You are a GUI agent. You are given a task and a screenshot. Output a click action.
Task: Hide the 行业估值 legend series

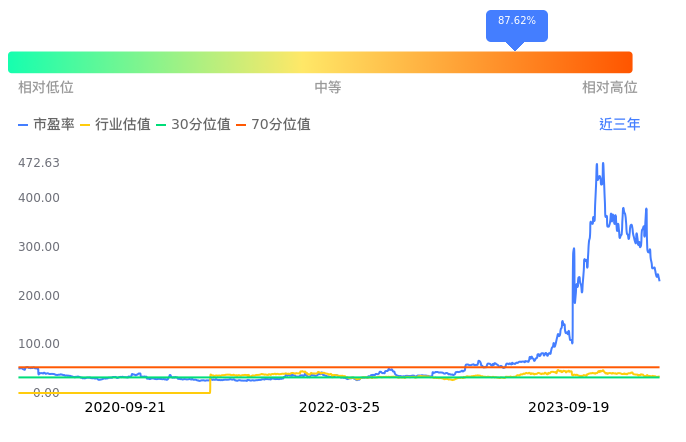(116, 125)
